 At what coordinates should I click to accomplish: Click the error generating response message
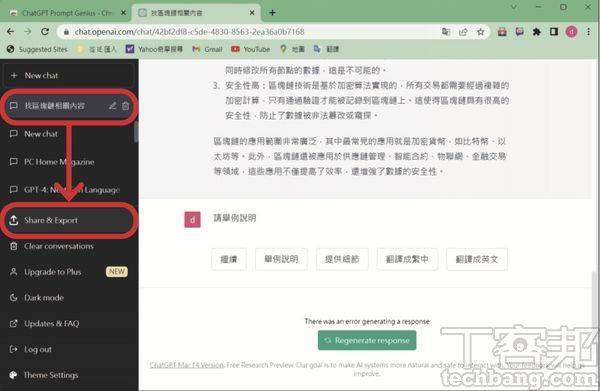(x=367, y=321)
